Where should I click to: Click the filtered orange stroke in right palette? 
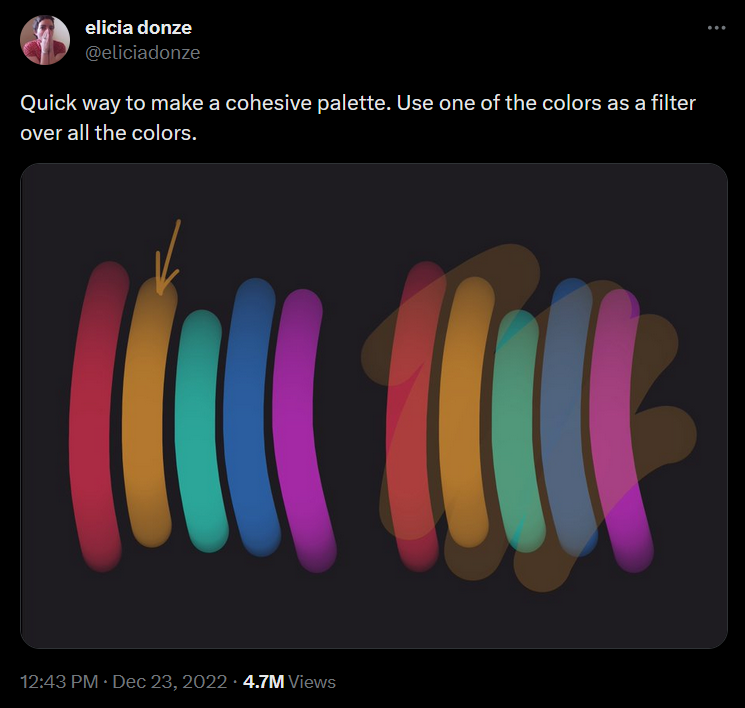(465, 420)
